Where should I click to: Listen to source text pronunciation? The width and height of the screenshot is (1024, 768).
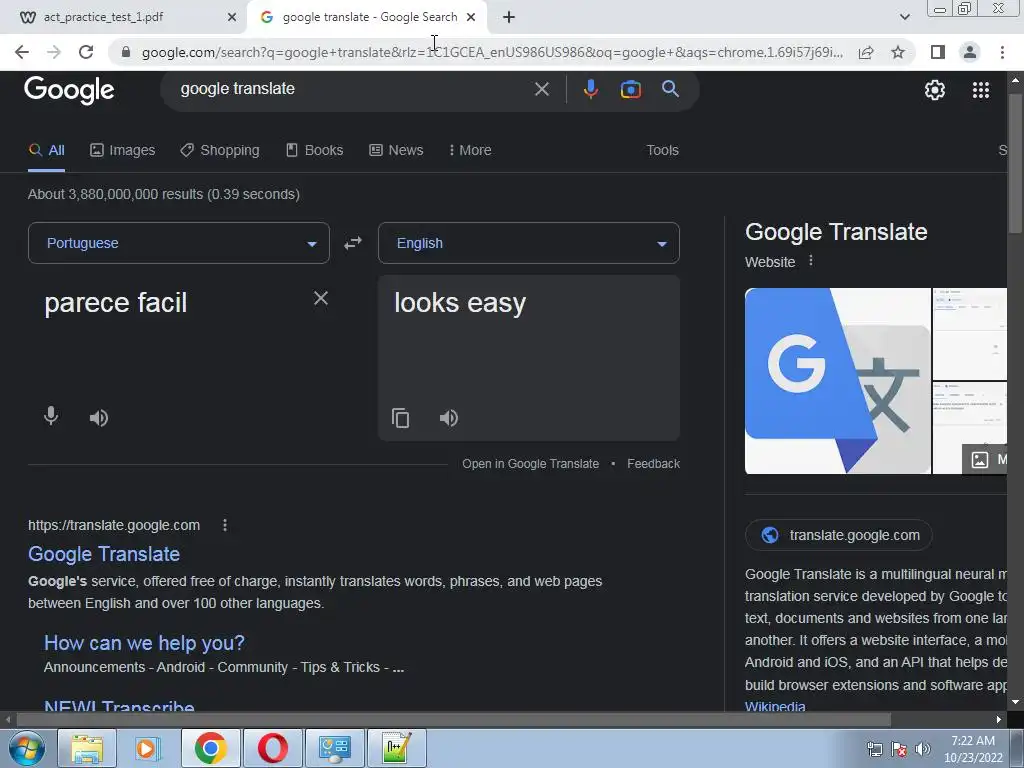pos(99,418)
